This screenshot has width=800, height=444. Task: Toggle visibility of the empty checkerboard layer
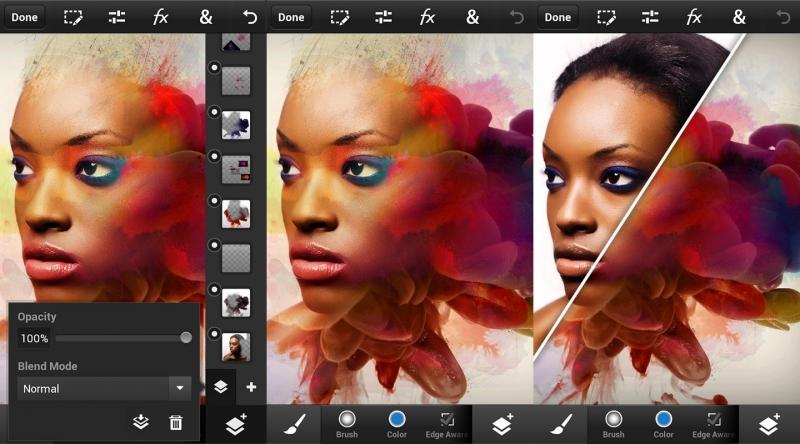pyautogui.click(x=214, y=245)
